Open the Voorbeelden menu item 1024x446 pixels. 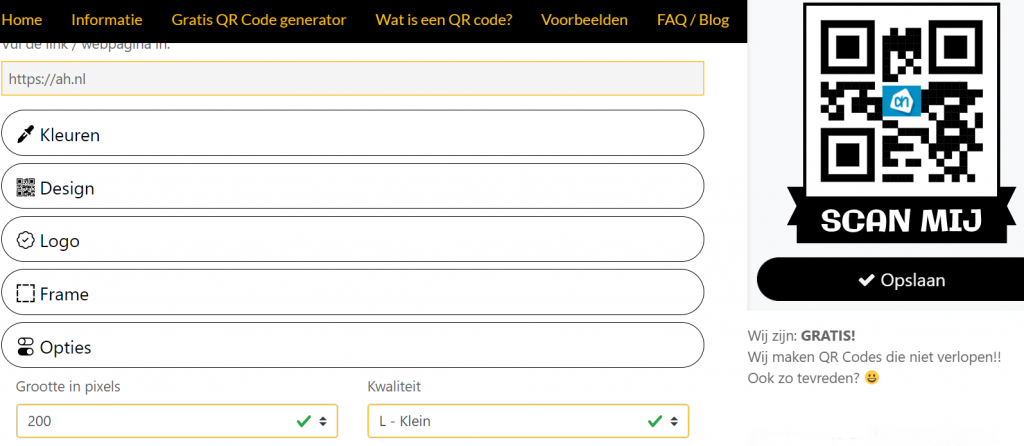pyautogui.click(x=584, y=20)
